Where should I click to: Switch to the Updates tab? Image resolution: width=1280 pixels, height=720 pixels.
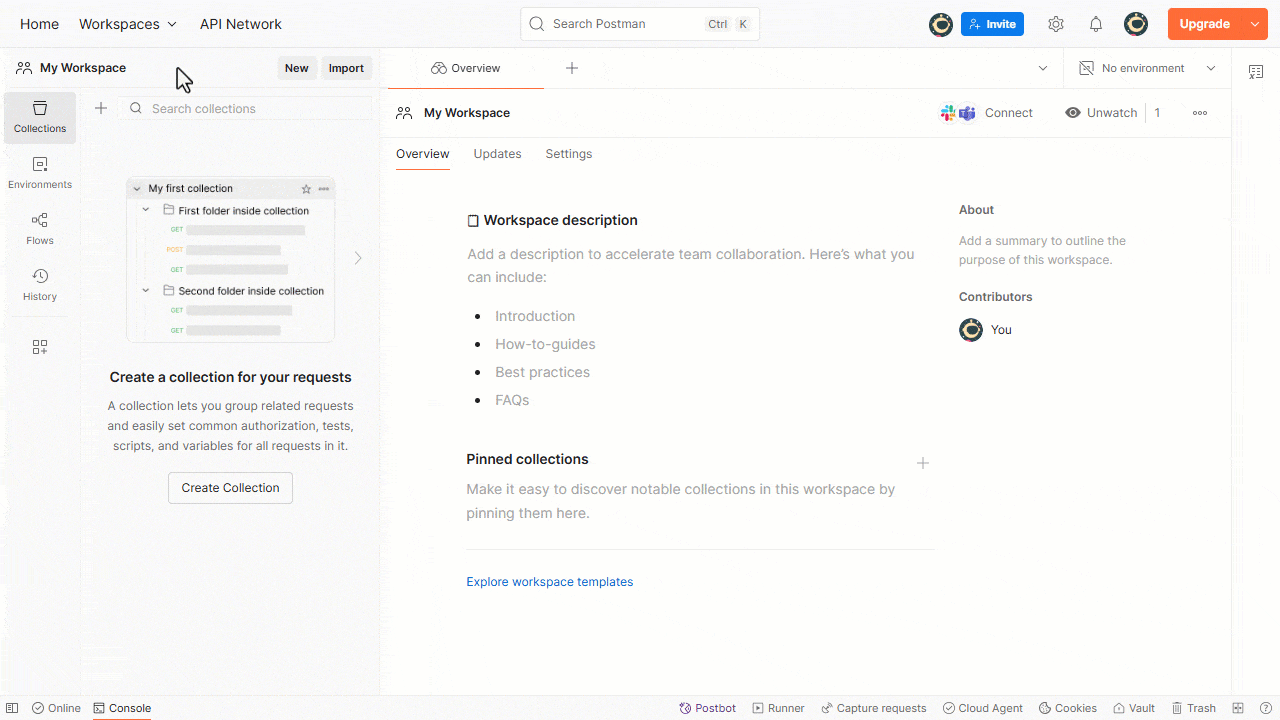point(497,154)
